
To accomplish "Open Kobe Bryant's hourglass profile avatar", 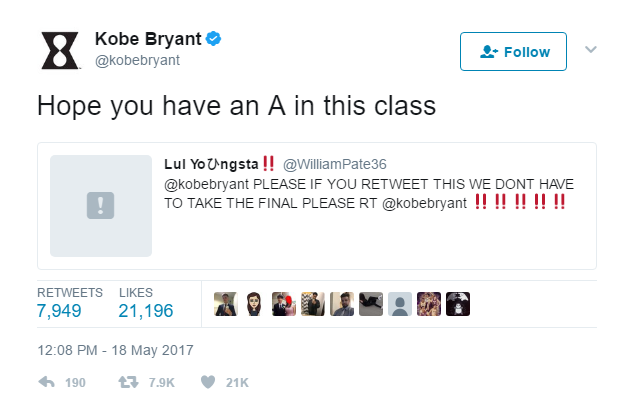I will [60, 50].
